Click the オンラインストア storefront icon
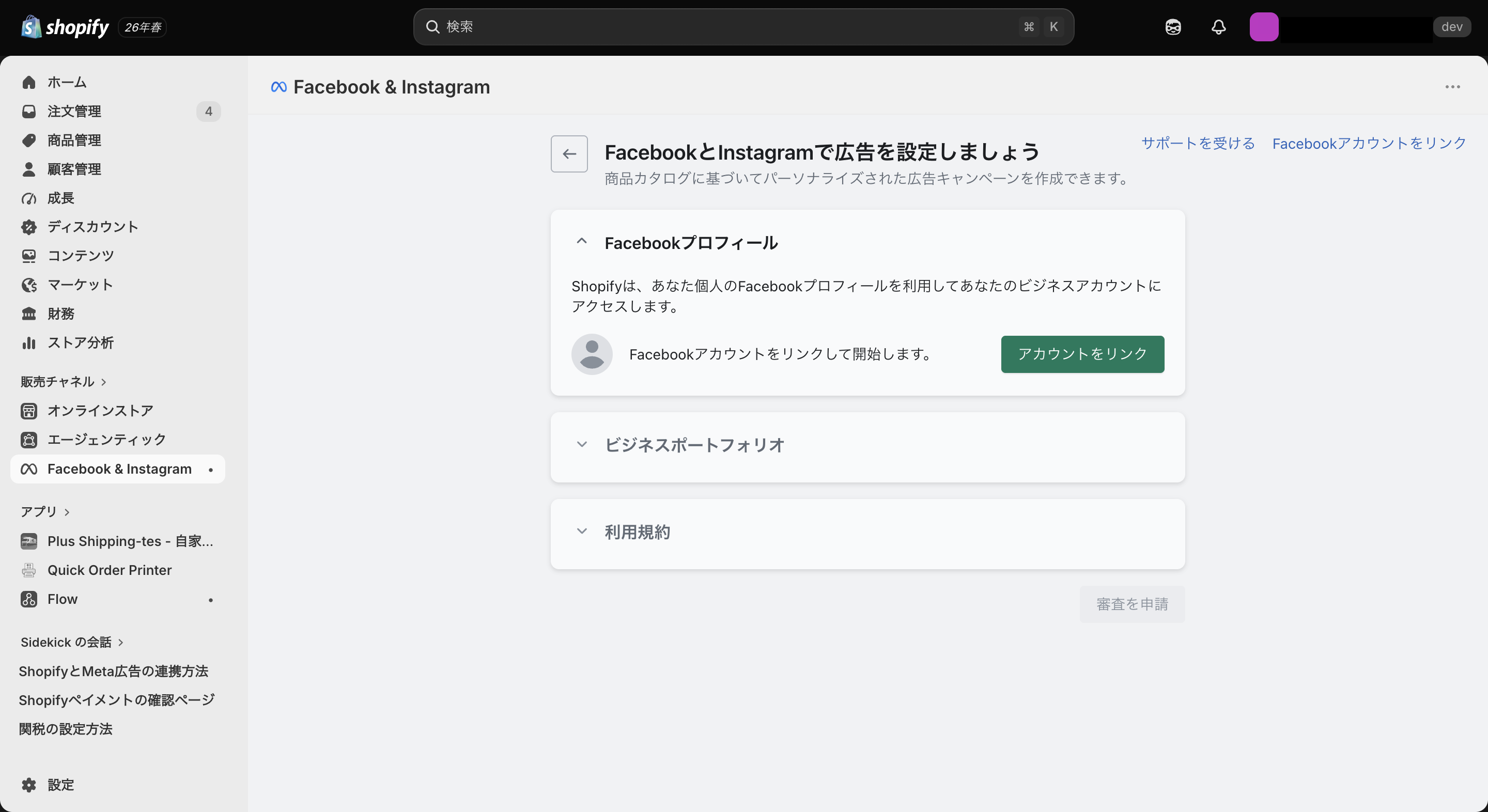 (29, 411)
